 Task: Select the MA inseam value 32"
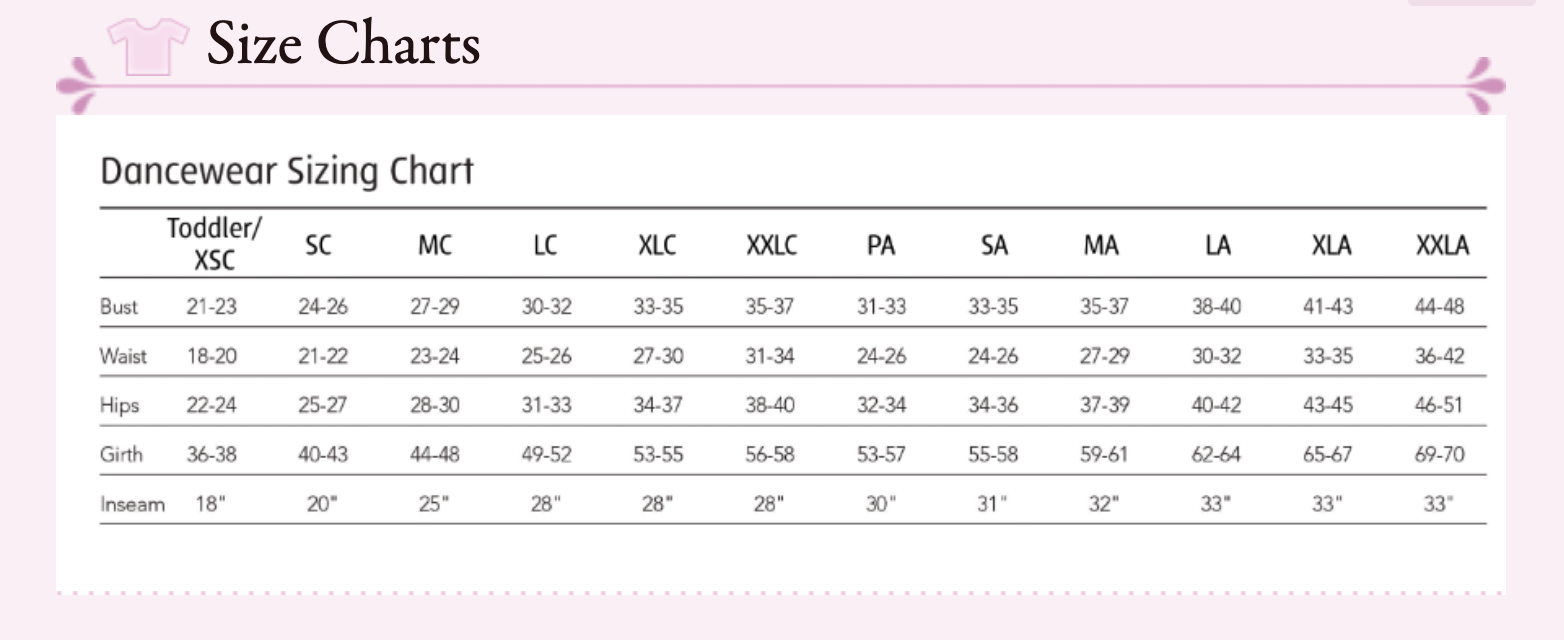pos(1103,504)
